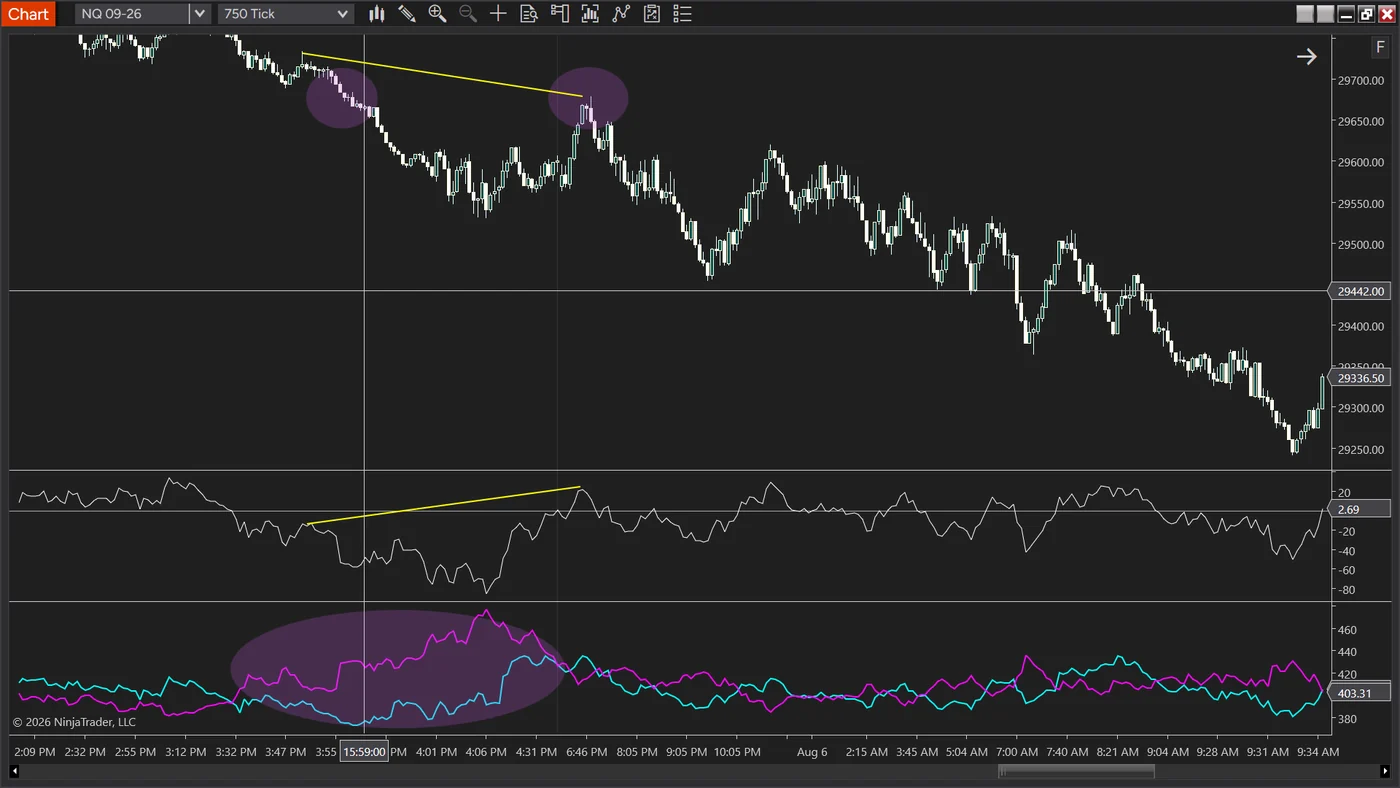Click the 2:09 PM time label
Screen dimensions: 1400x788
pos(34,752)
